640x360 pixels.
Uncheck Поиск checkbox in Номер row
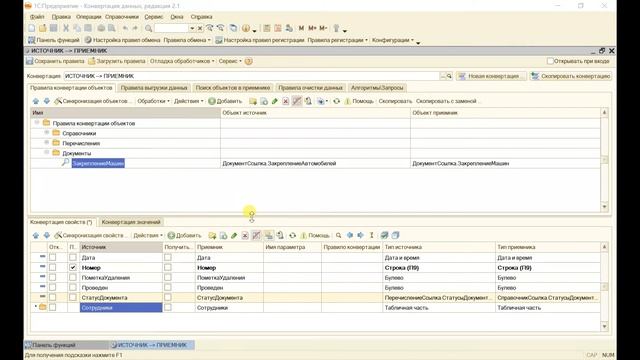(x=73, y=268)
